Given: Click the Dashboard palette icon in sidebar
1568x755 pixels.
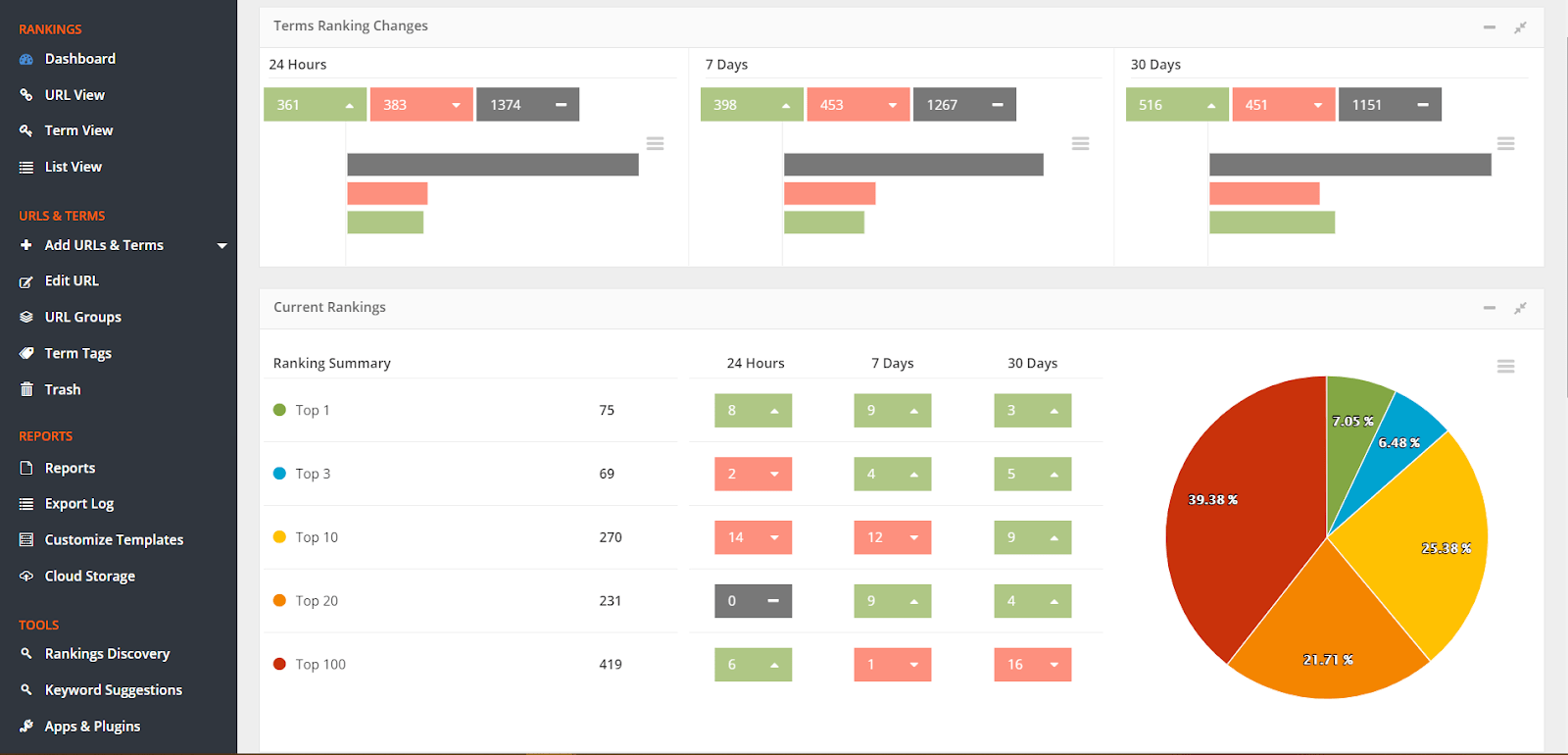Looking at the screenshot, I should pyautogui.click(x=26, y=60).
